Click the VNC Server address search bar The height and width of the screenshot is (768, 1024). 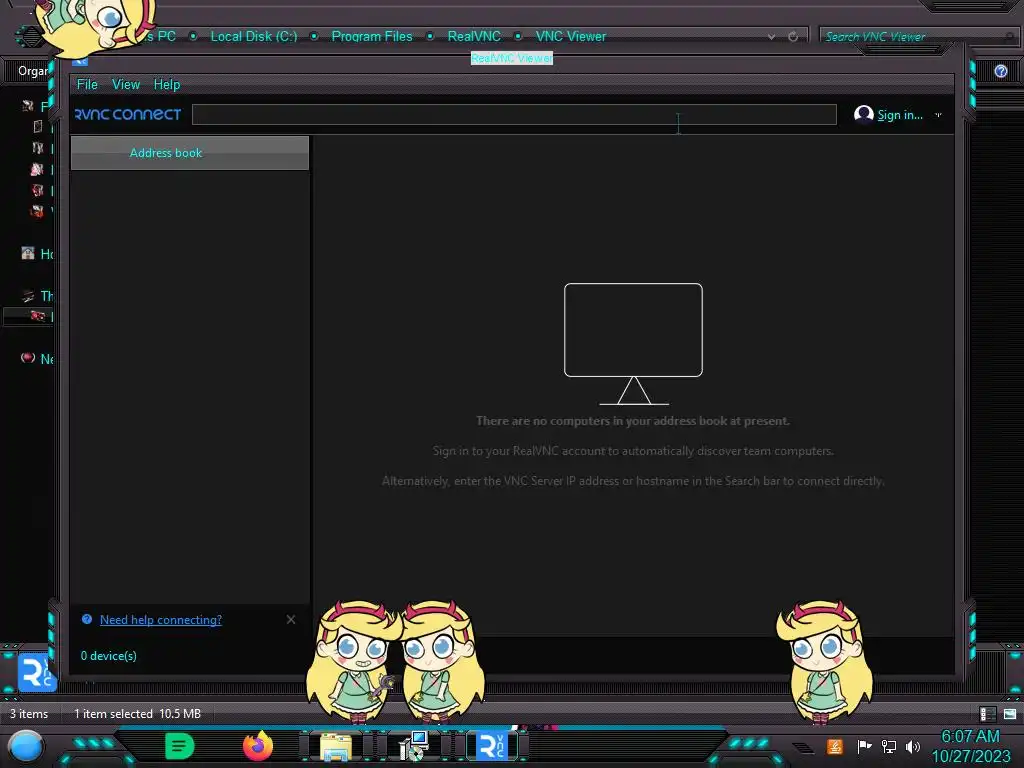[514, 114]
